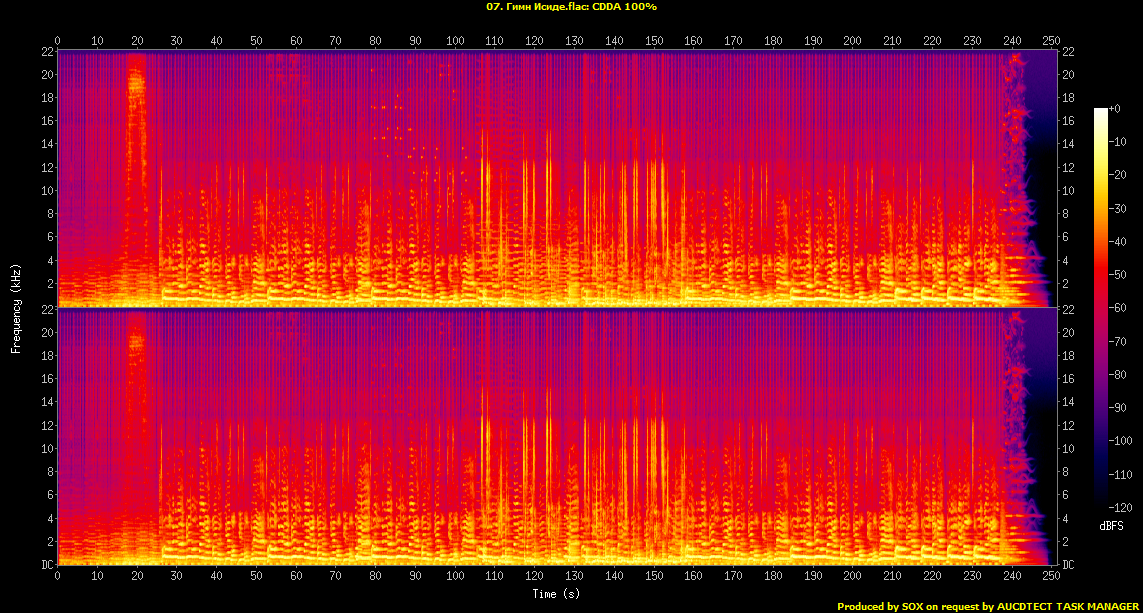
Task: Click the 22 kHz label at top left axis
Action: point(47,51)
